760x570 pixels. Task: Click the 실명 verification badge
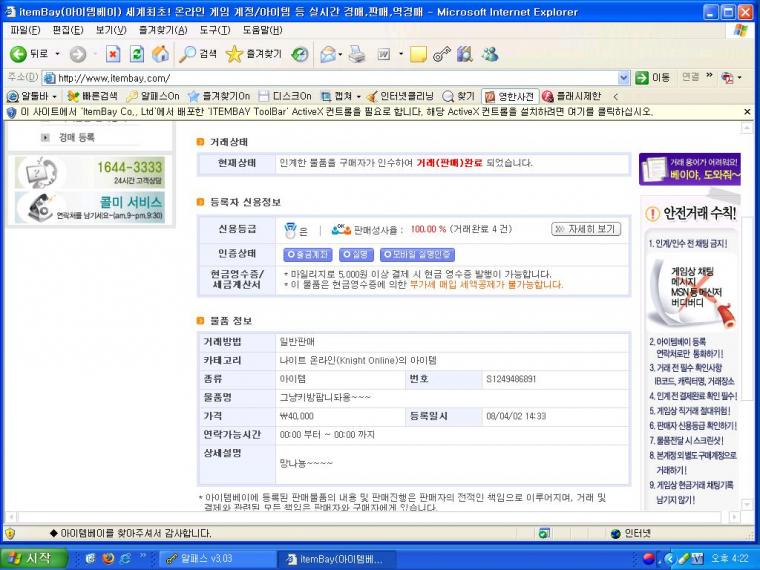pyautogui.click(x=356, y=254)
